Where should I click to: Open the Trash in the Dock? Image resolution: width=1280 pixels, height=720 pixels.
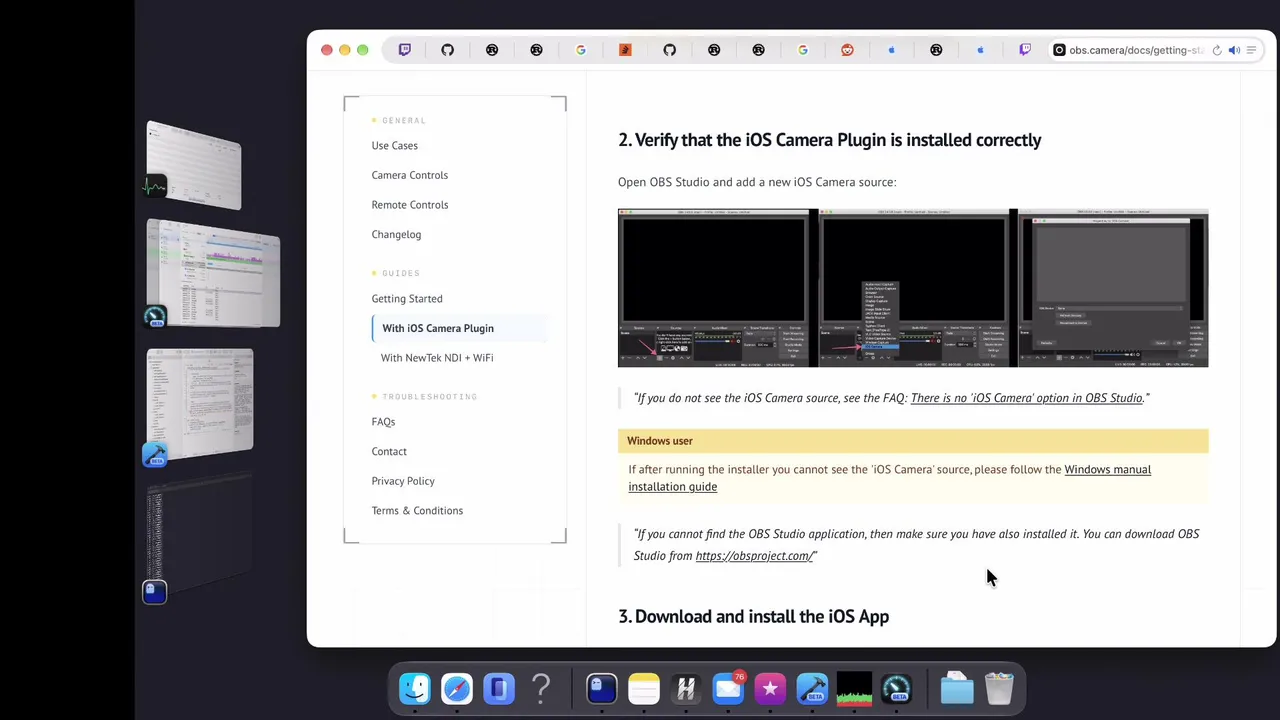pos(999,688)
